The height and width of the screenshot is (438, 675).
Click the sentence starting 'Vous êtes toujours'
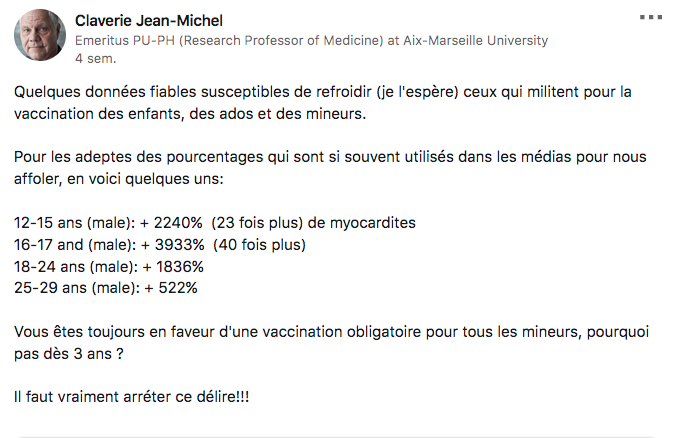click(x=331, y=332)
